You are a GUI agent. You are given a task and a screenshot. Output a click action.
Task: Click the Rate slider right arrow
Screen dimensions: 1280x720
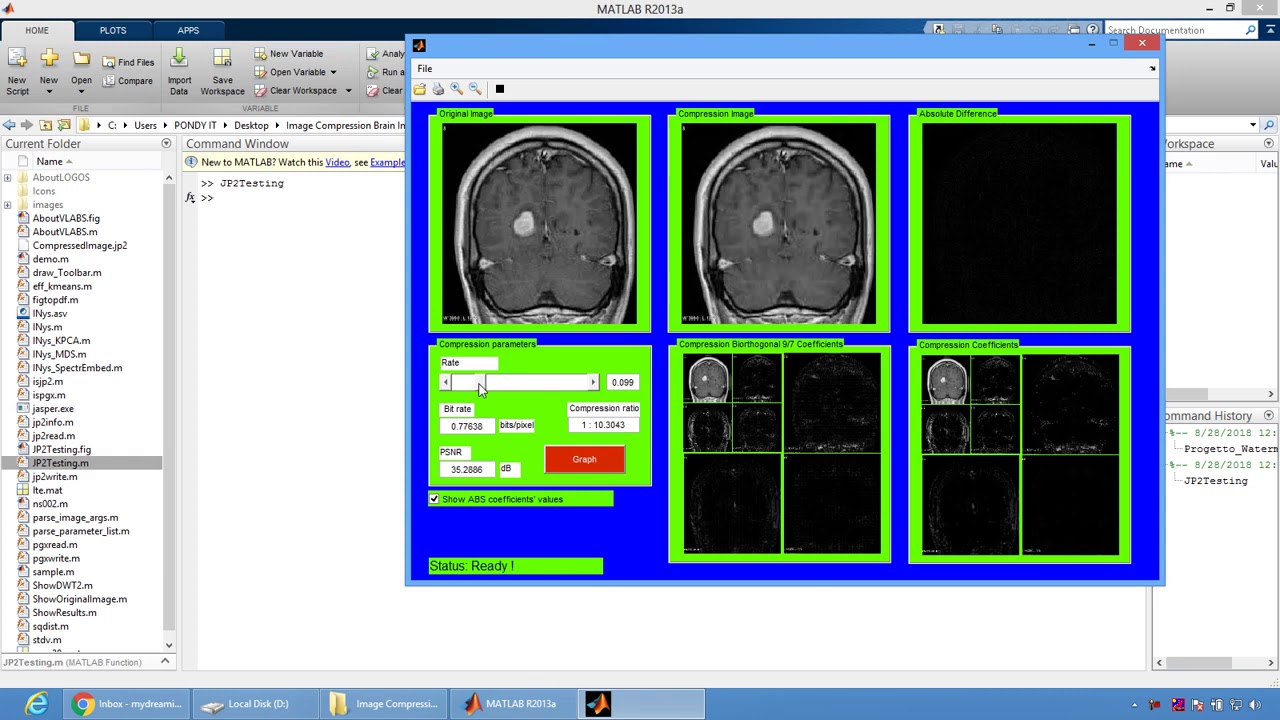click(593, 383)
